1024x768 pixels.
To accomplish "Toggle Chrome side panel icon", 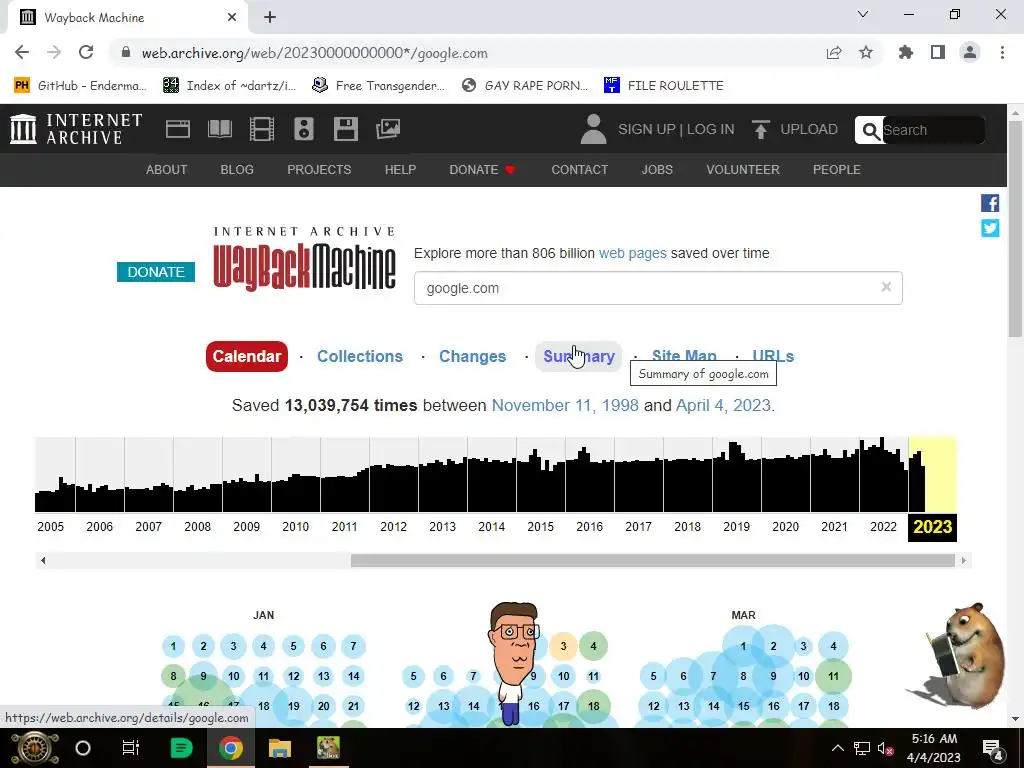I will pyautogui.click(x=938, y=52).
